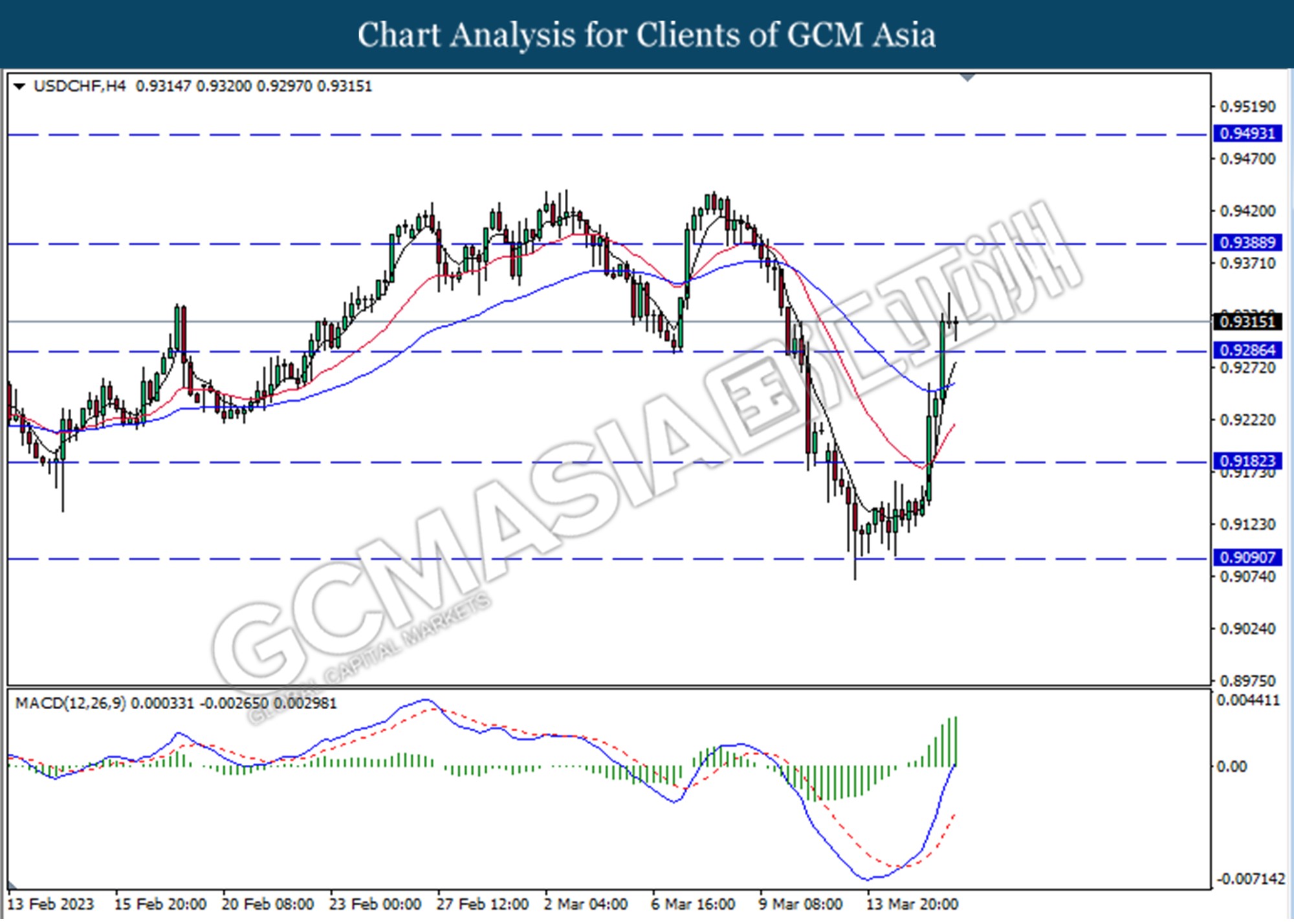Click the 0.94200 price scale value

(1247, 211)
